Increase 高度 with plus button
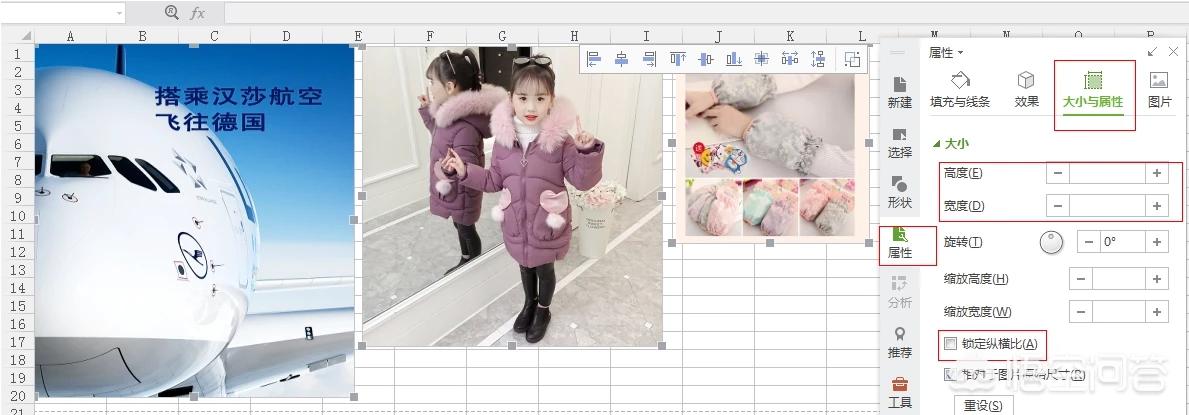 coord(1156,173)
